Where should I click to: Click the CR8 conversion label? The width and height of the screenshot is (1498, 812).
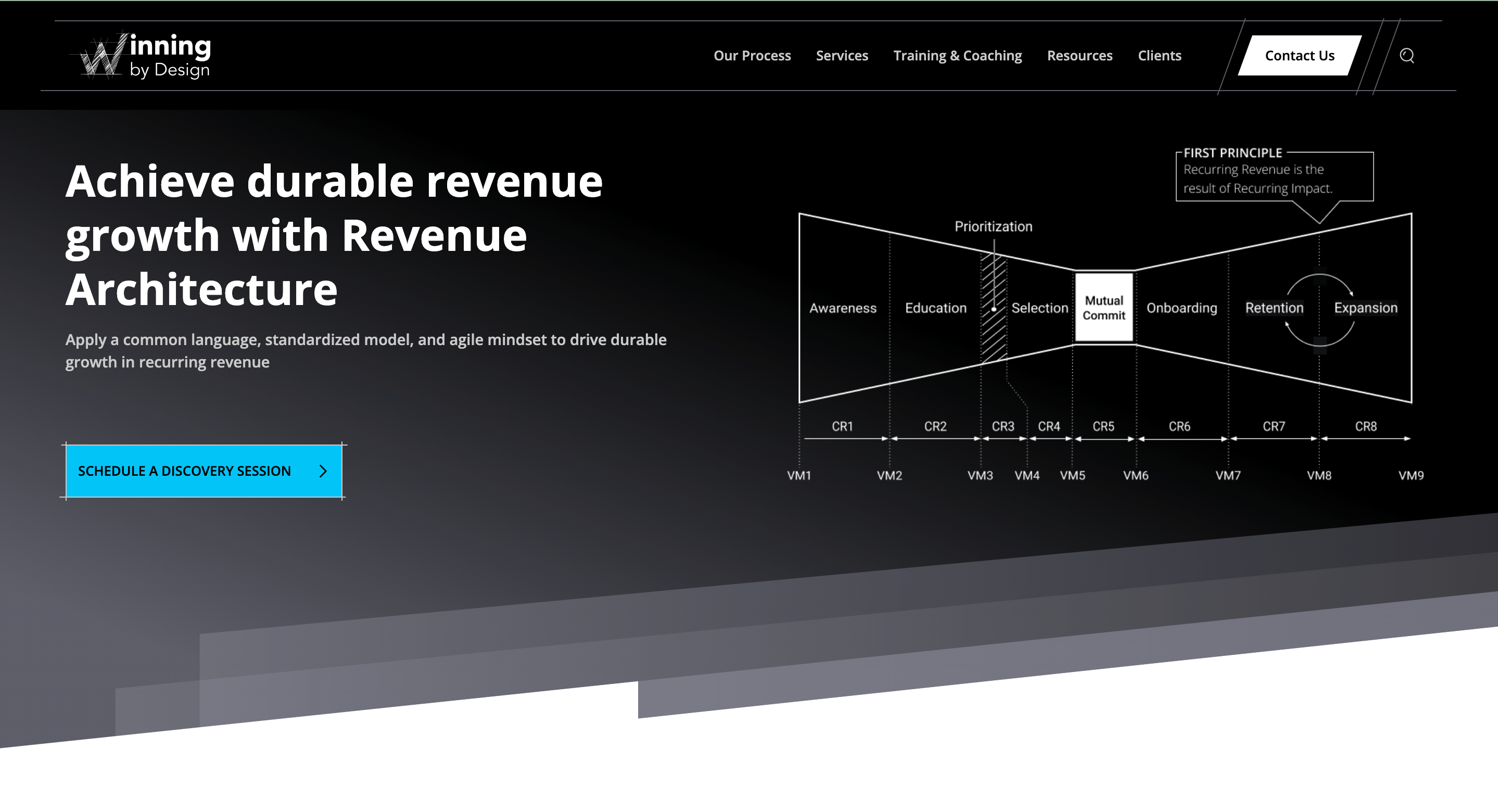[1365, 426]
